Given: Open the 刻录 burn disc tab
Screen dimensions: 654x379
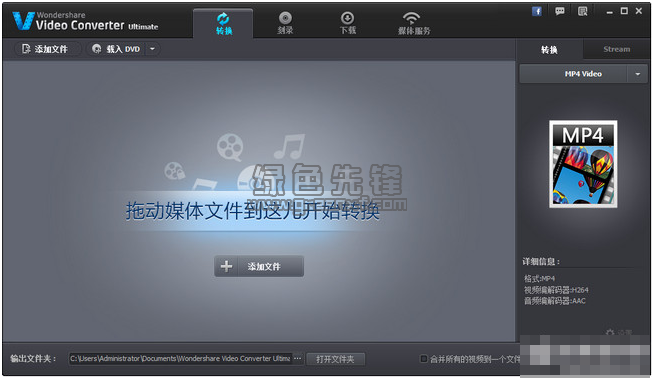Looking at the screenshot, I should pyautogui.click(x=285, y=23).
